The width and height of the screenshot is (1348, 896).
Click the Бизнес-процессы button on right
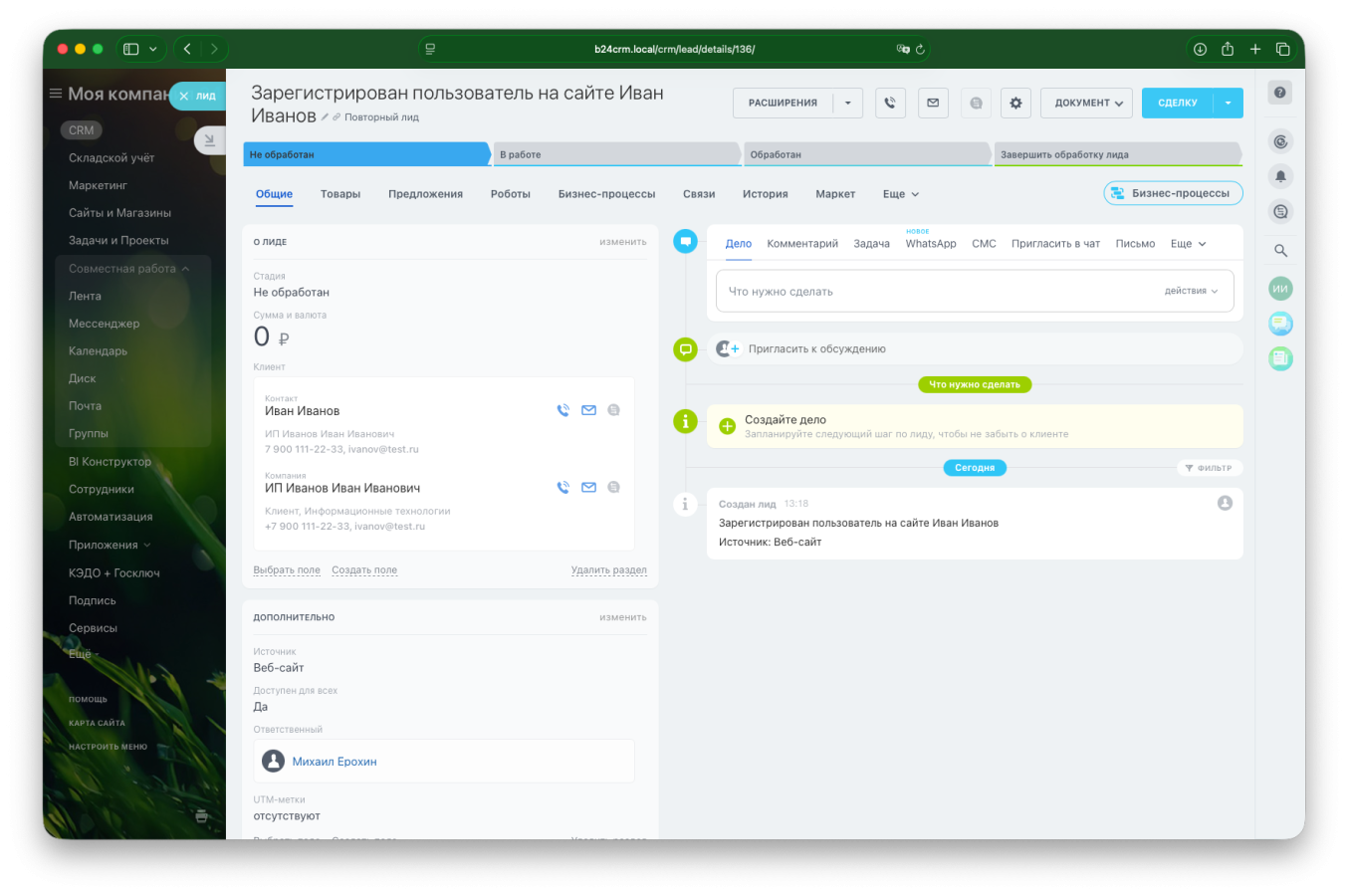tap(1173, 193)
